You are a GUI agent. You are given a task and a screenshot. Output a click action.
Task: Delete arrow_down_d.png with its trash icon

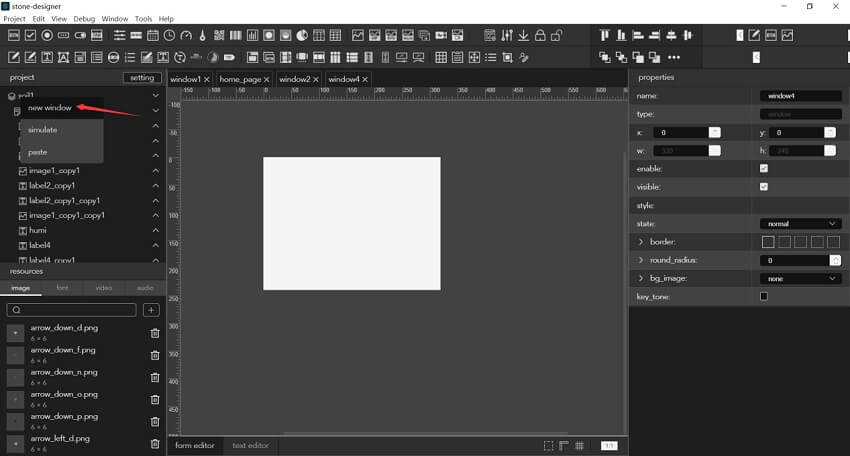point(155,333)
